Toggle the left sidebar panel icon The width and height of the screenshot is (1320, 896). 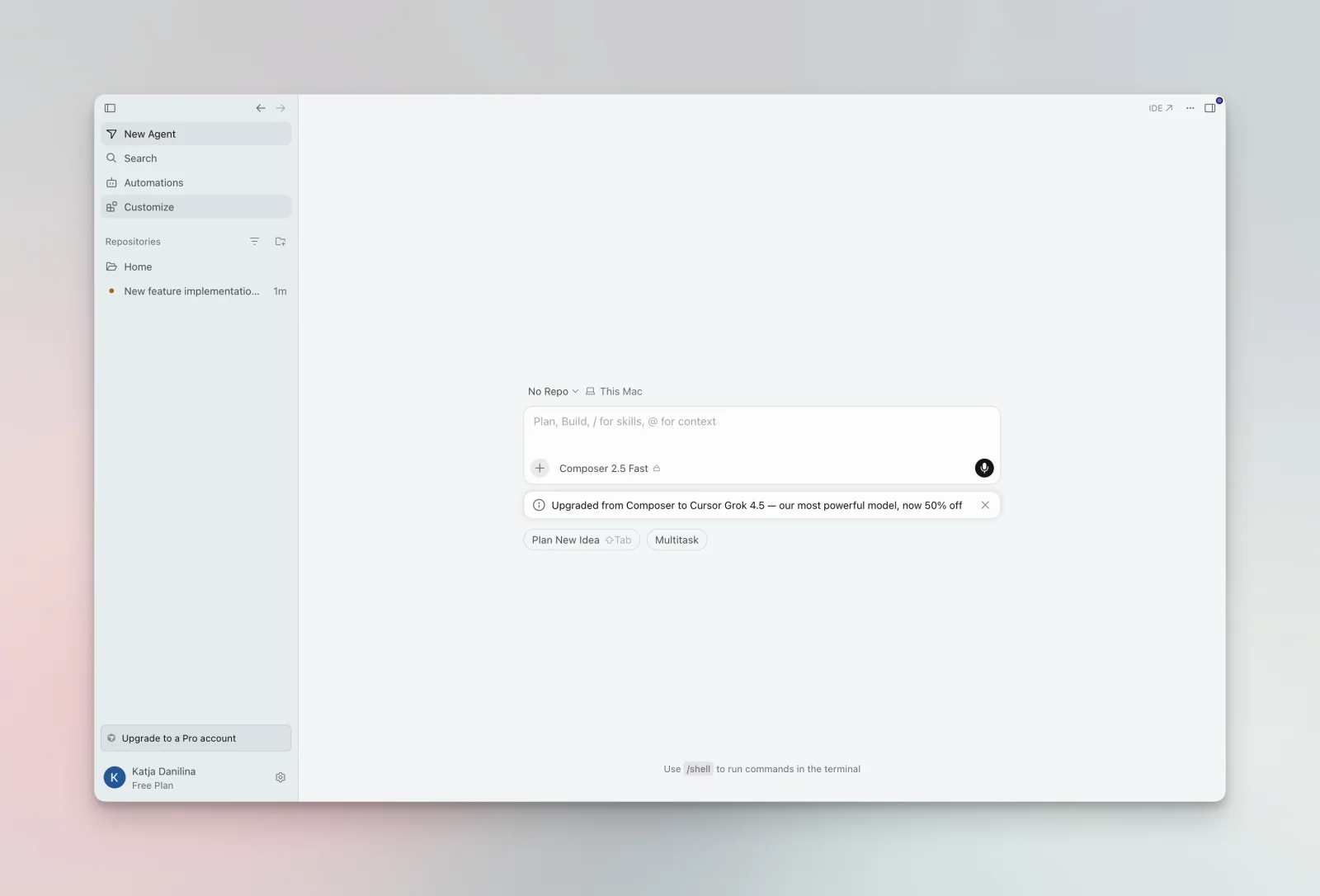[110, 108]
